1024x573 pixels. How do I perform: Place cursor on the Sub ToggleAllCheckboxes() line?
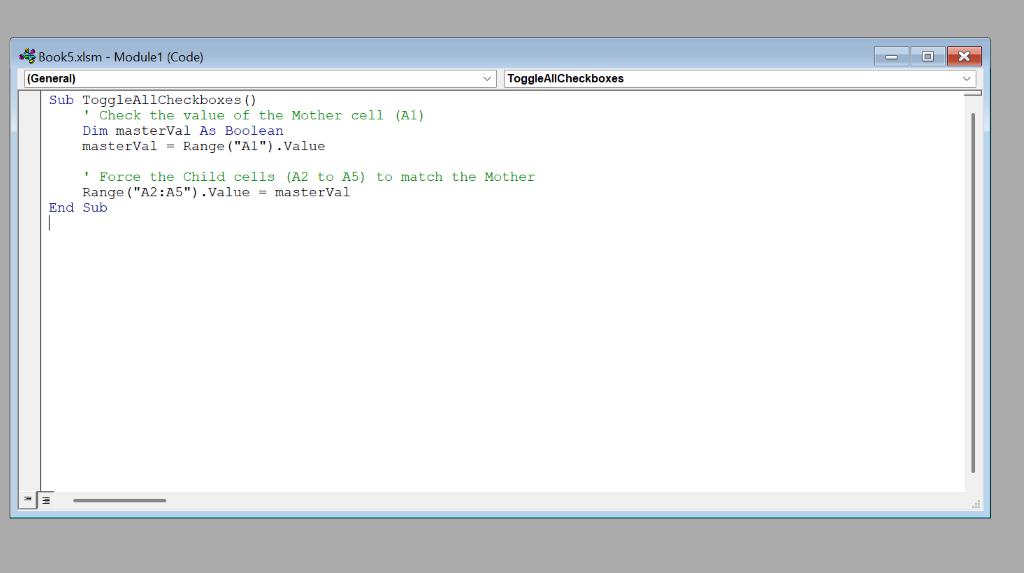153,100
